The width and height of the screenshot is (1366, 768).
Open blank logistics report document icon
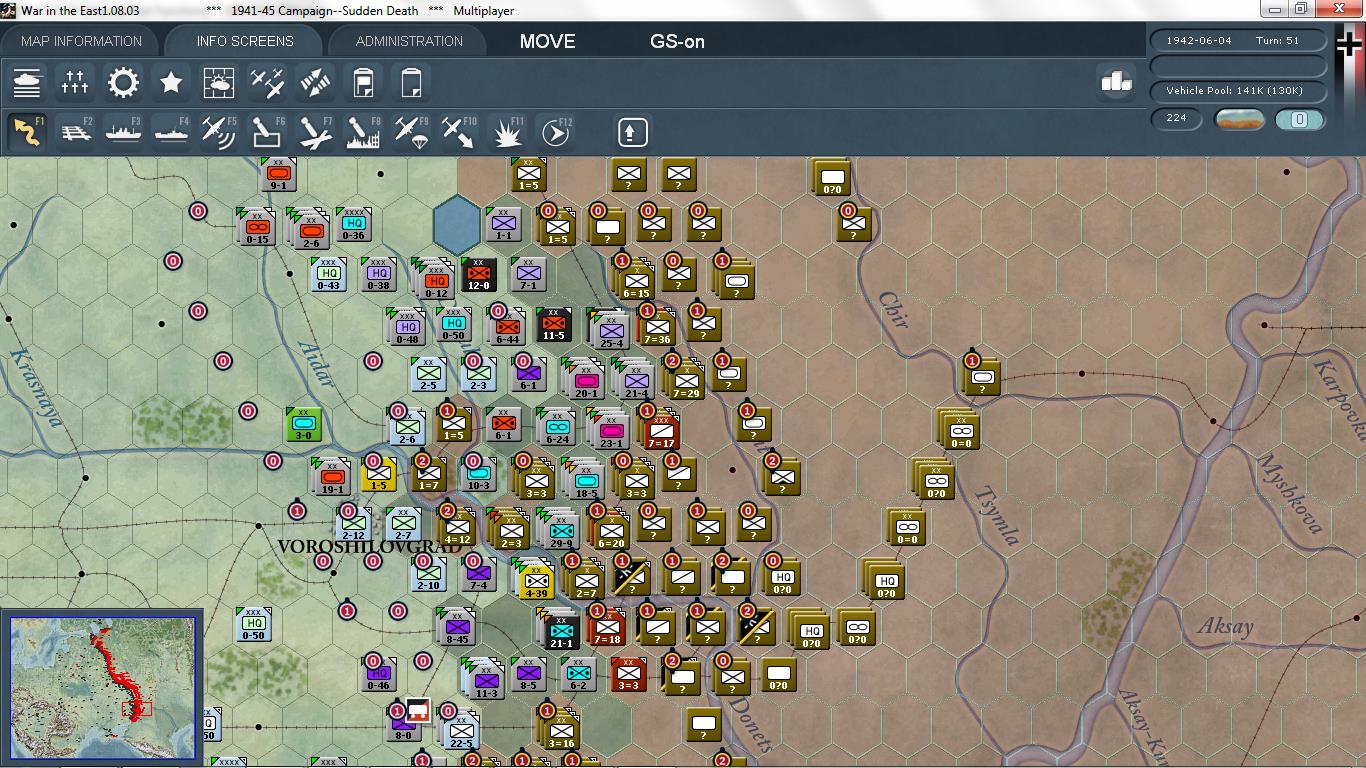tap(411, 82)
